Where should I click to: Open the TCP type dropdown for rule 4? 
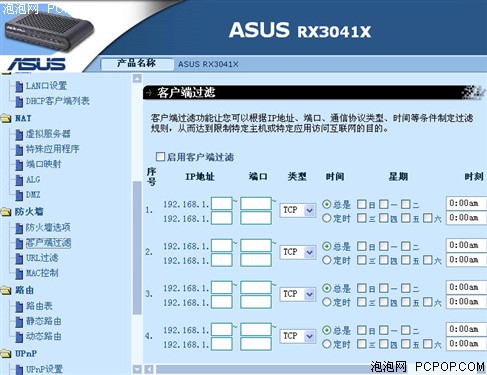click(297, 336)
